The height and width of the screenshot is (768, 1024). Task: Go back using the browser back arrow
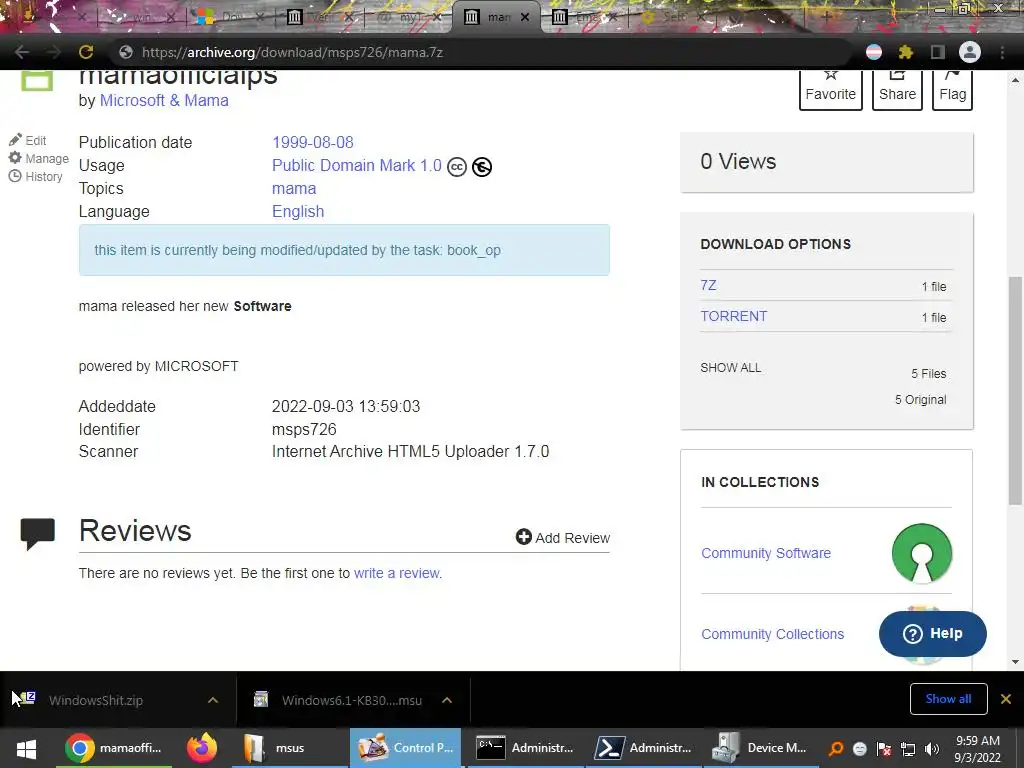pos(22,52)
